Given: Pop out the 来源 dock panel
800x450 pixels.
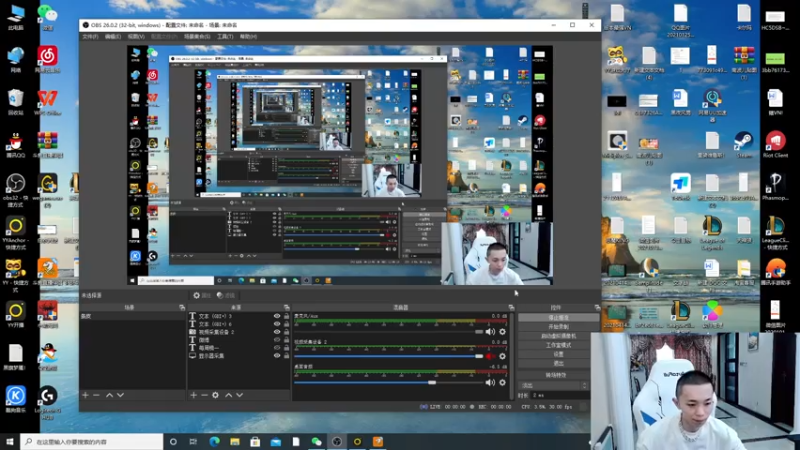Looking at the screenshot, I should click(x=286, y=308).
